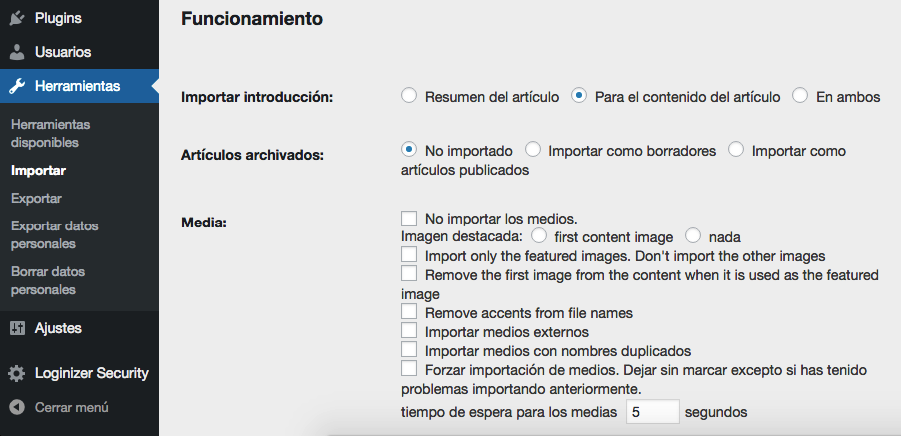Enable "Remove accents from file names"
Image resolution: width=901 pixels, height=436 pixels.
pos(408,313)
